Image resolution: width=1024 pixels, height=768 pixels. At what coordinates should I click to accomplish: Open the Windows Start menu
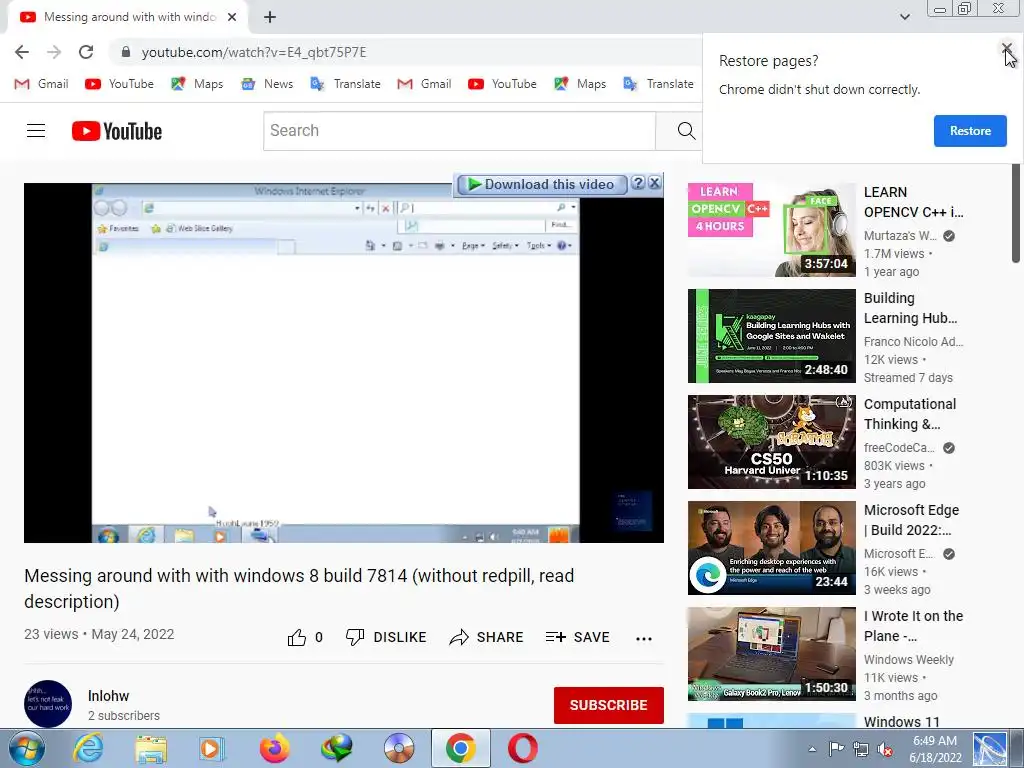25,748
